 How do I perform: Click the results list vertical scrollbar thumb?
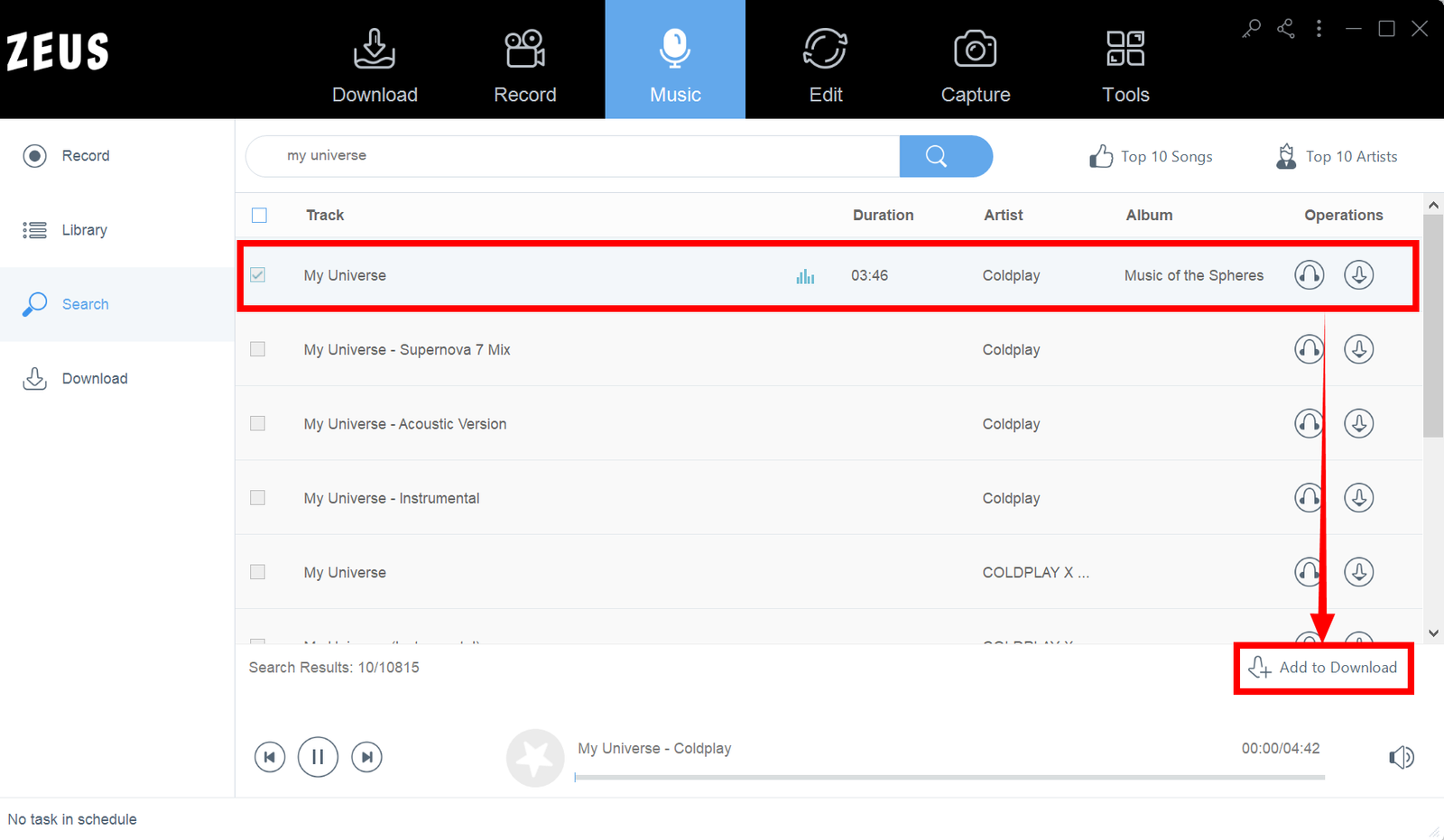click(1433, 328)
